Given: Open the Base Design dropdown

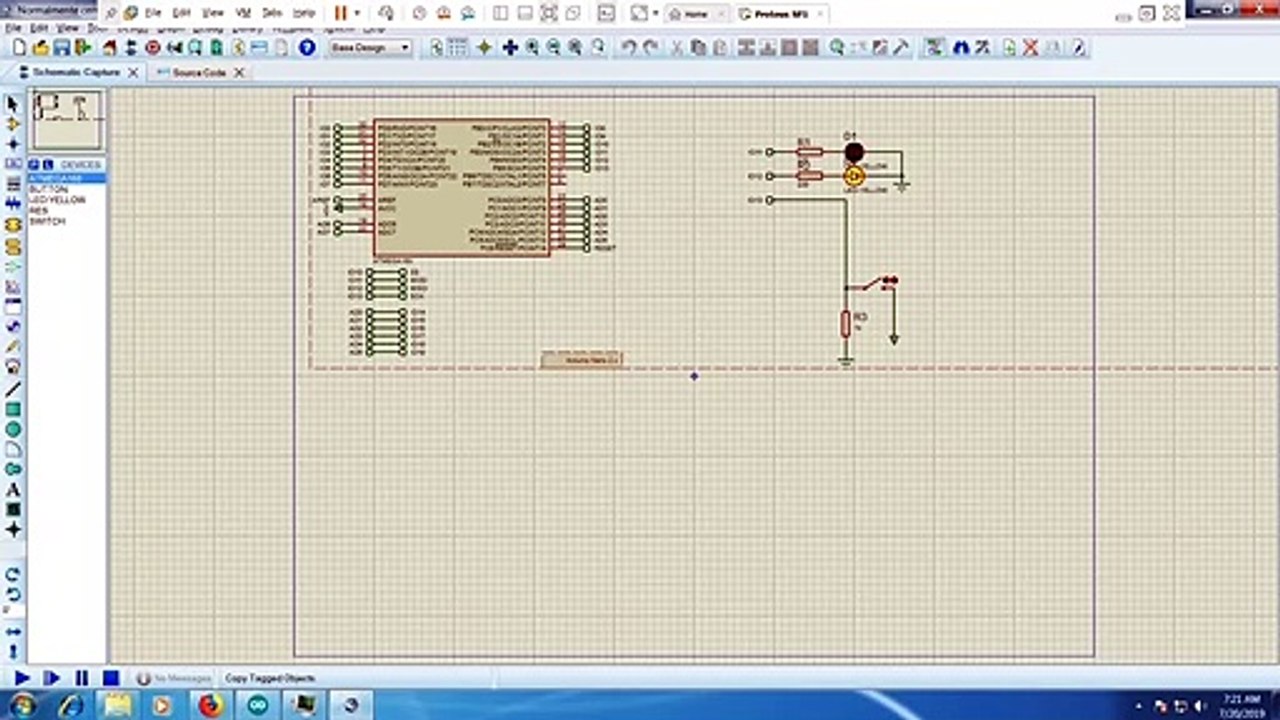Looking at the screenshot, I should 370,48.
